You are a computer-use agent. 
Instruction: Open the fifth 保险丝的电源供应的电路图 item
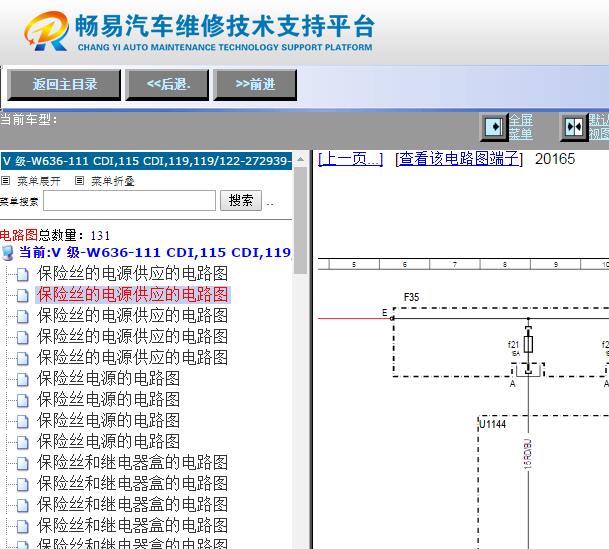point(132,358)
